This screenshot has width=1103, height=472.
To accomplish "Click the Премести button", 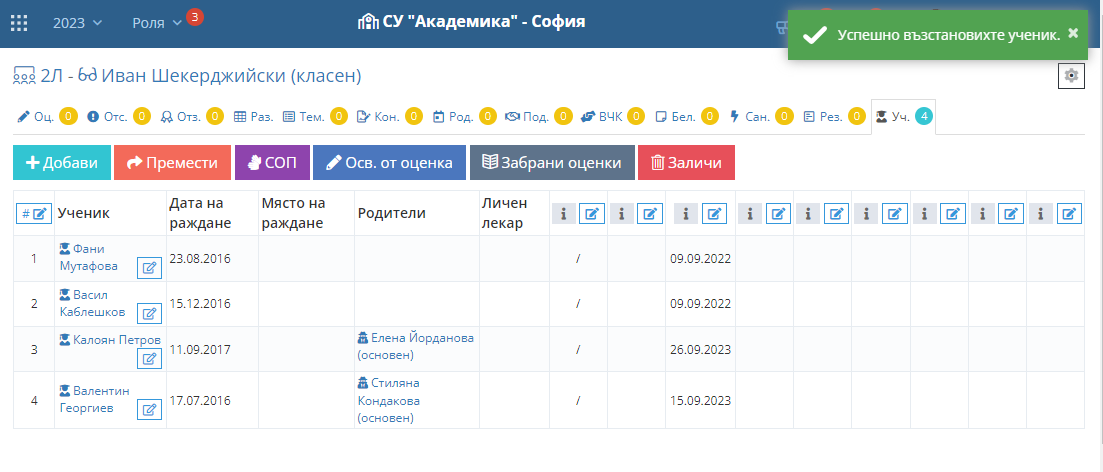I will point(172,163).
